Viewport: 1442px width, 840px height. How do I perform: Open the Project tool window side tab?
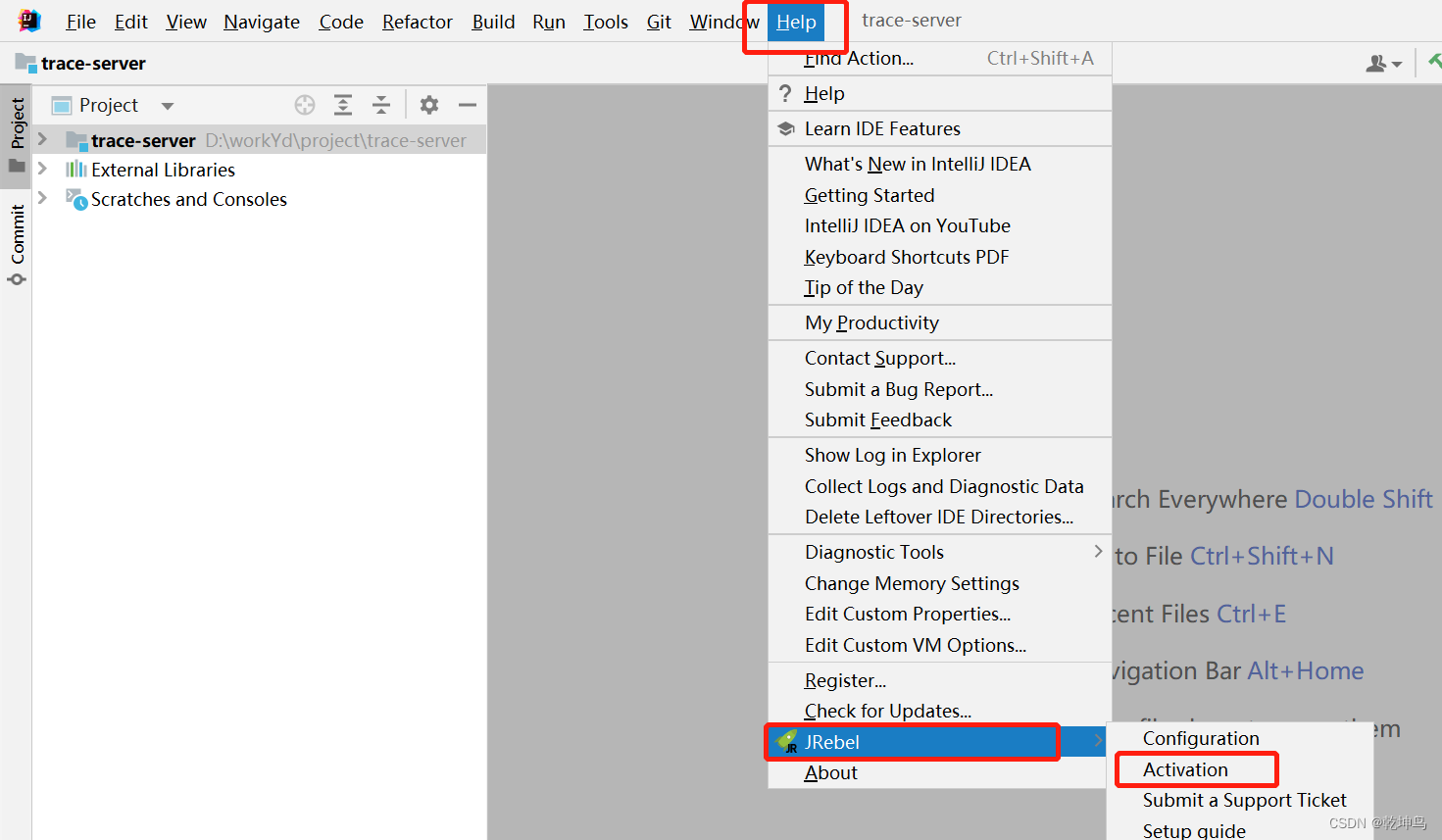pos(17,135)
